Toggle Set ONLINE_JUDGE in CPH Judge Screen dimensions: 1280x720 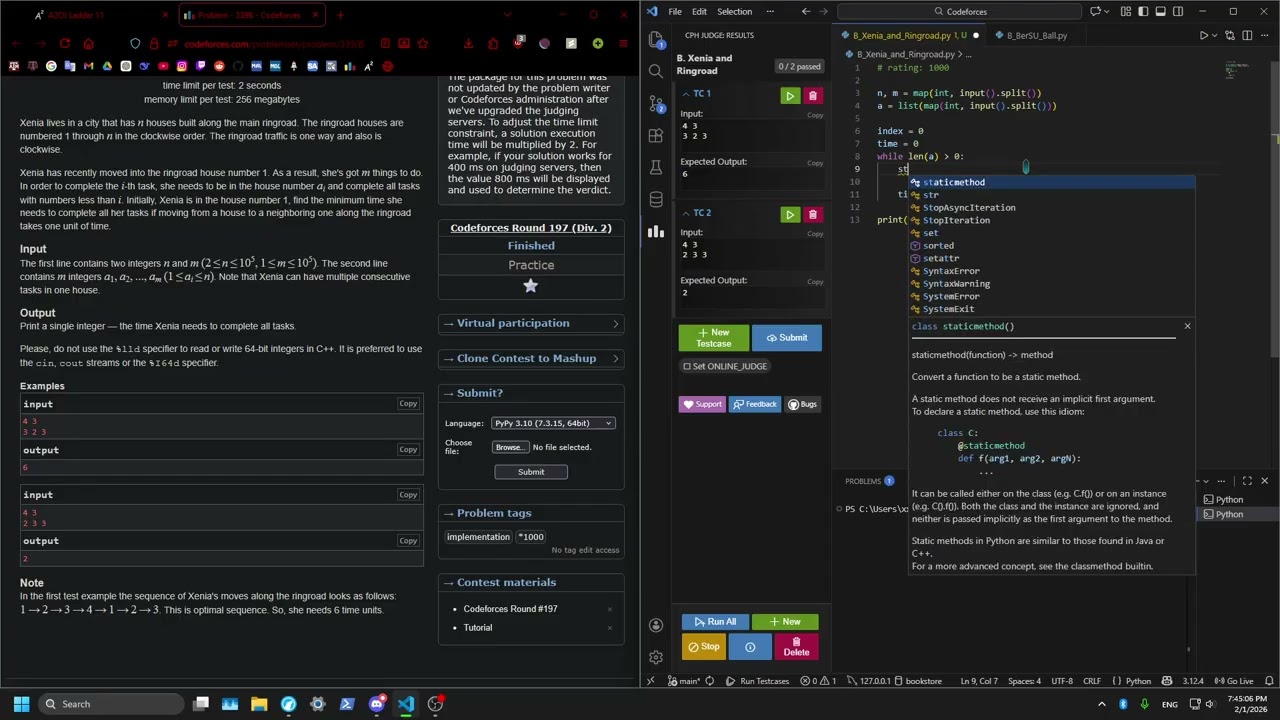point(724,366)
